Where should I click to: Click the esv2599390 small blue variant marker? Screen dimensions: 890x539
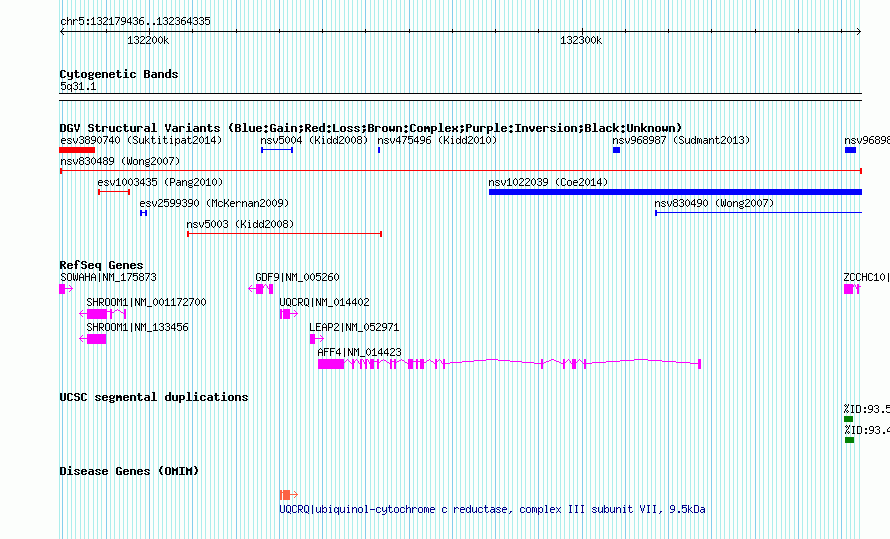click(x=144, y=213)
